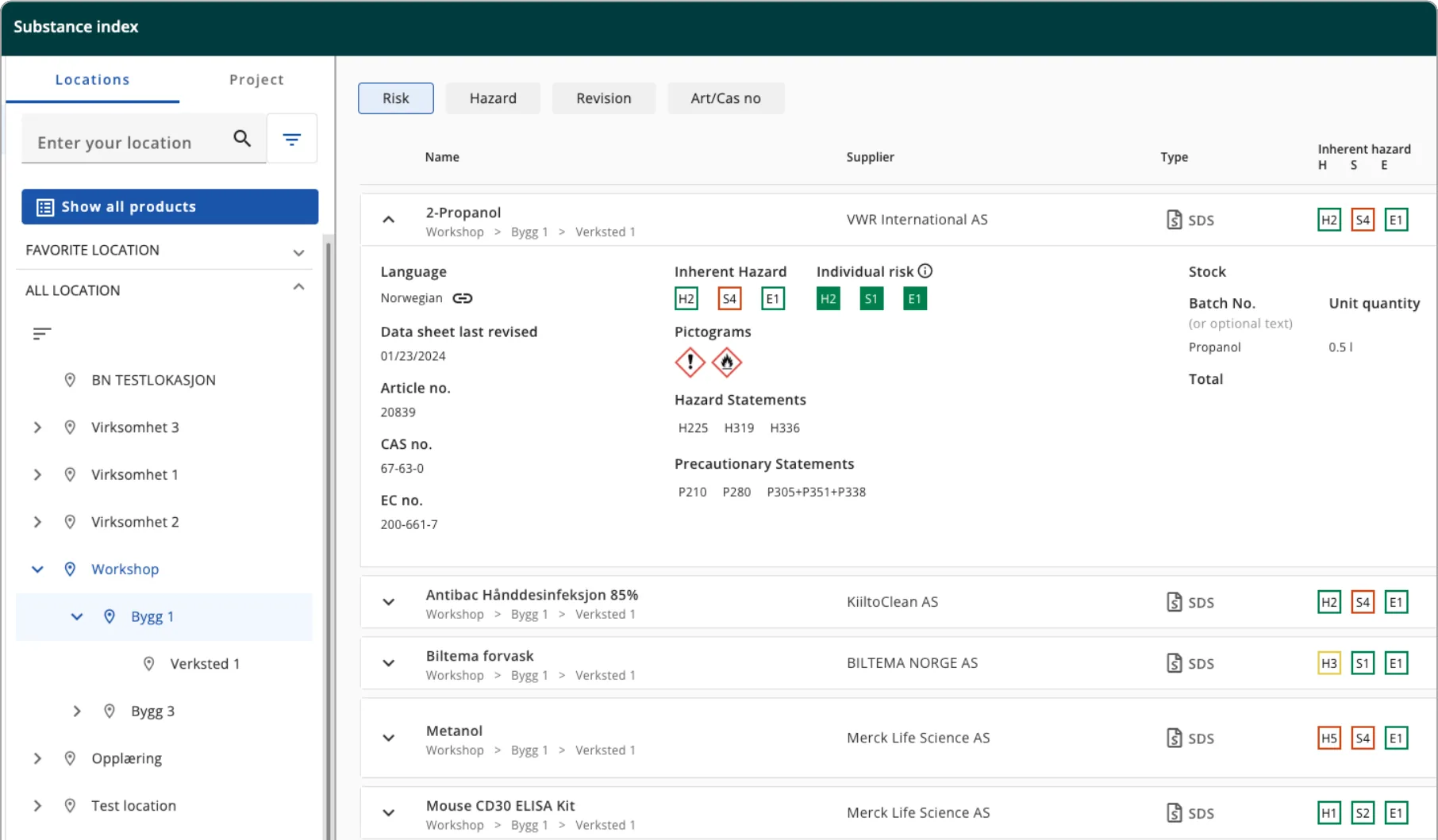Expand the Antibac Hånddesinfeksjon 85% row

388,602
